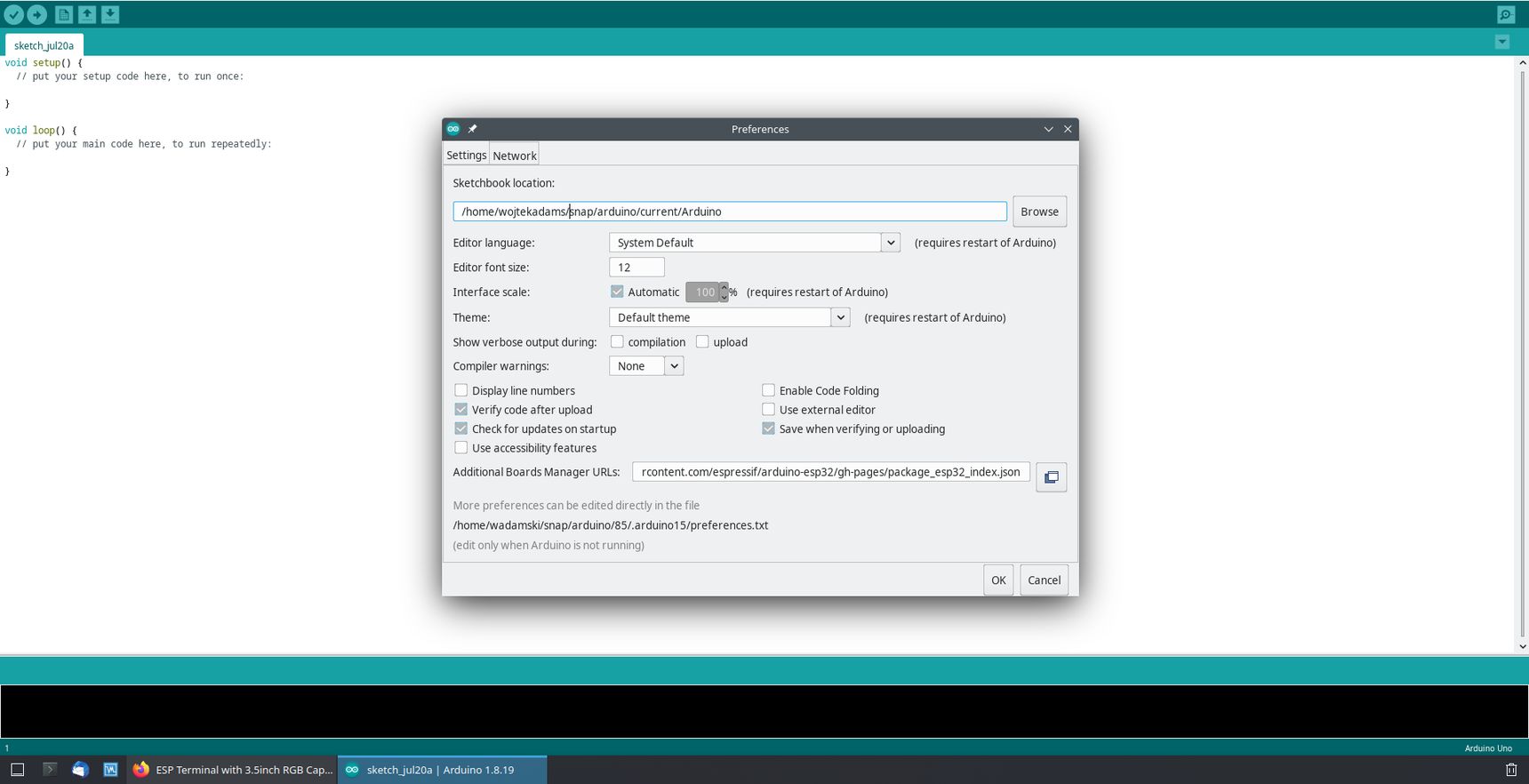The height and width of the screenshot is (784, 1529).
Task: Open the Thunderbird mail icon in taskbar
Action: (x=80, y=770)
